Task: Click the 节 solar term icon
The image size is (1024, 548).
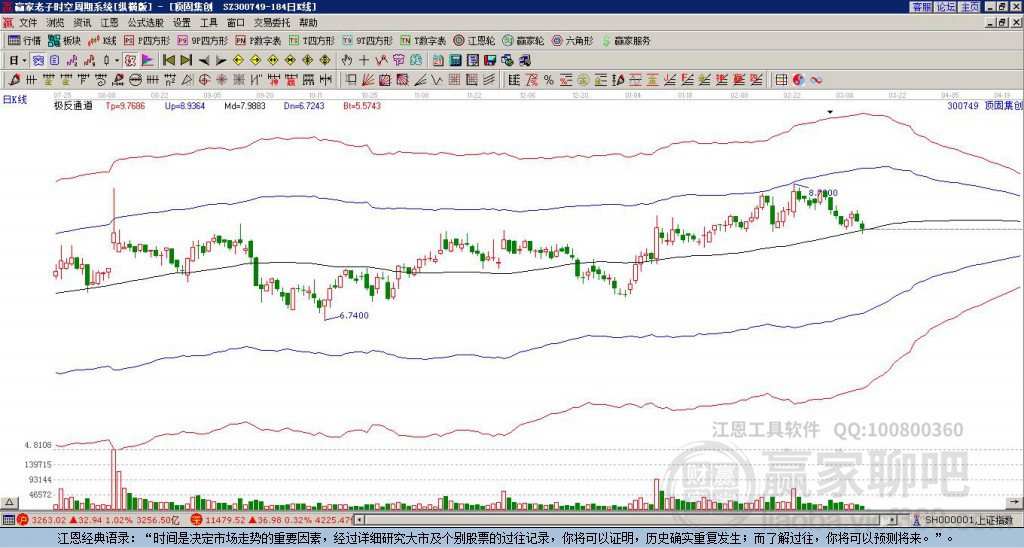Action: click(x=398, y=61)
